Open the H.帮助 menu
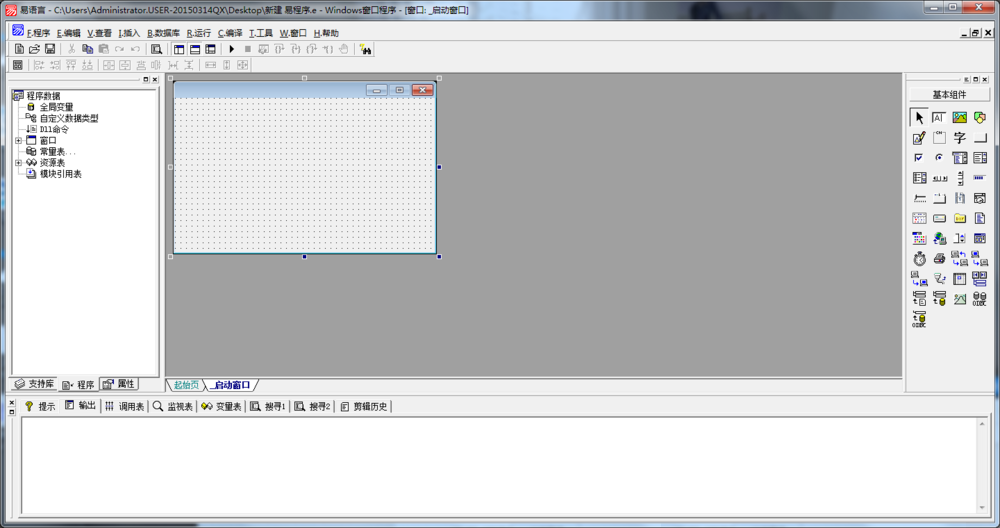The width and height of the screenshot is (1000, 528). [327, 33]
